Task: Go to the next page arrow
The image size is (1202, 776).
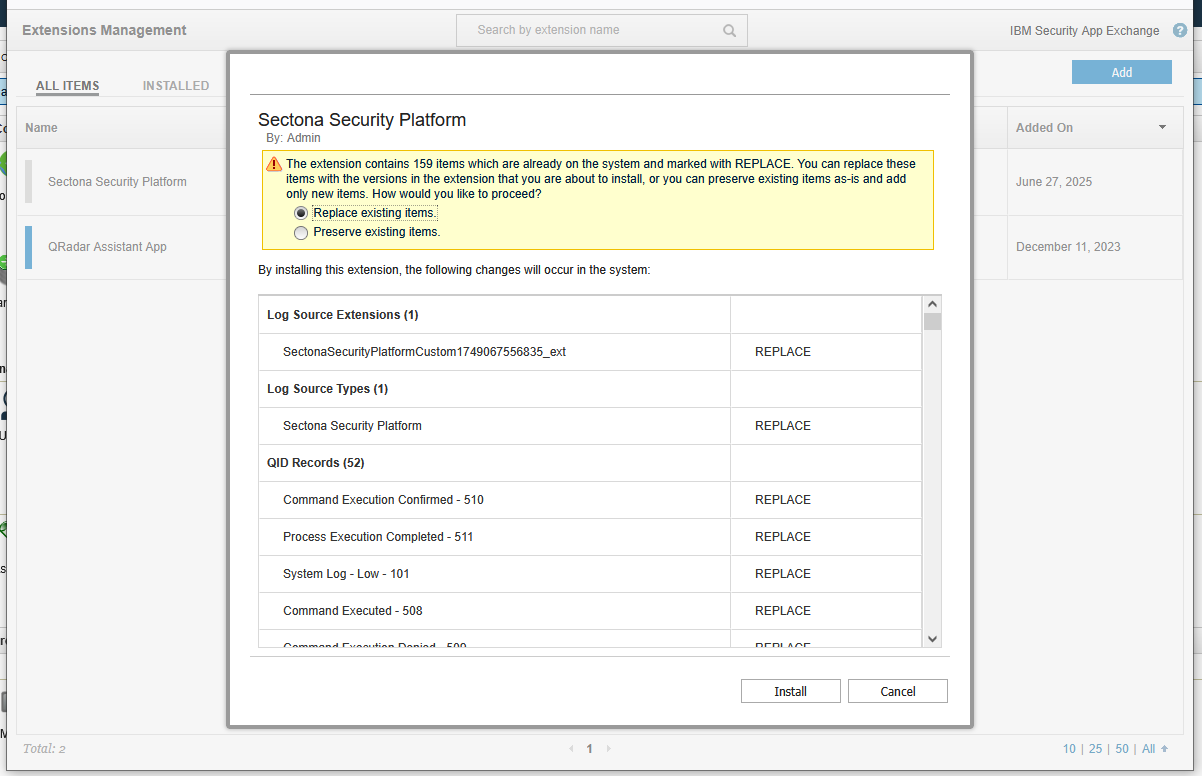Action: pos(608,749)
